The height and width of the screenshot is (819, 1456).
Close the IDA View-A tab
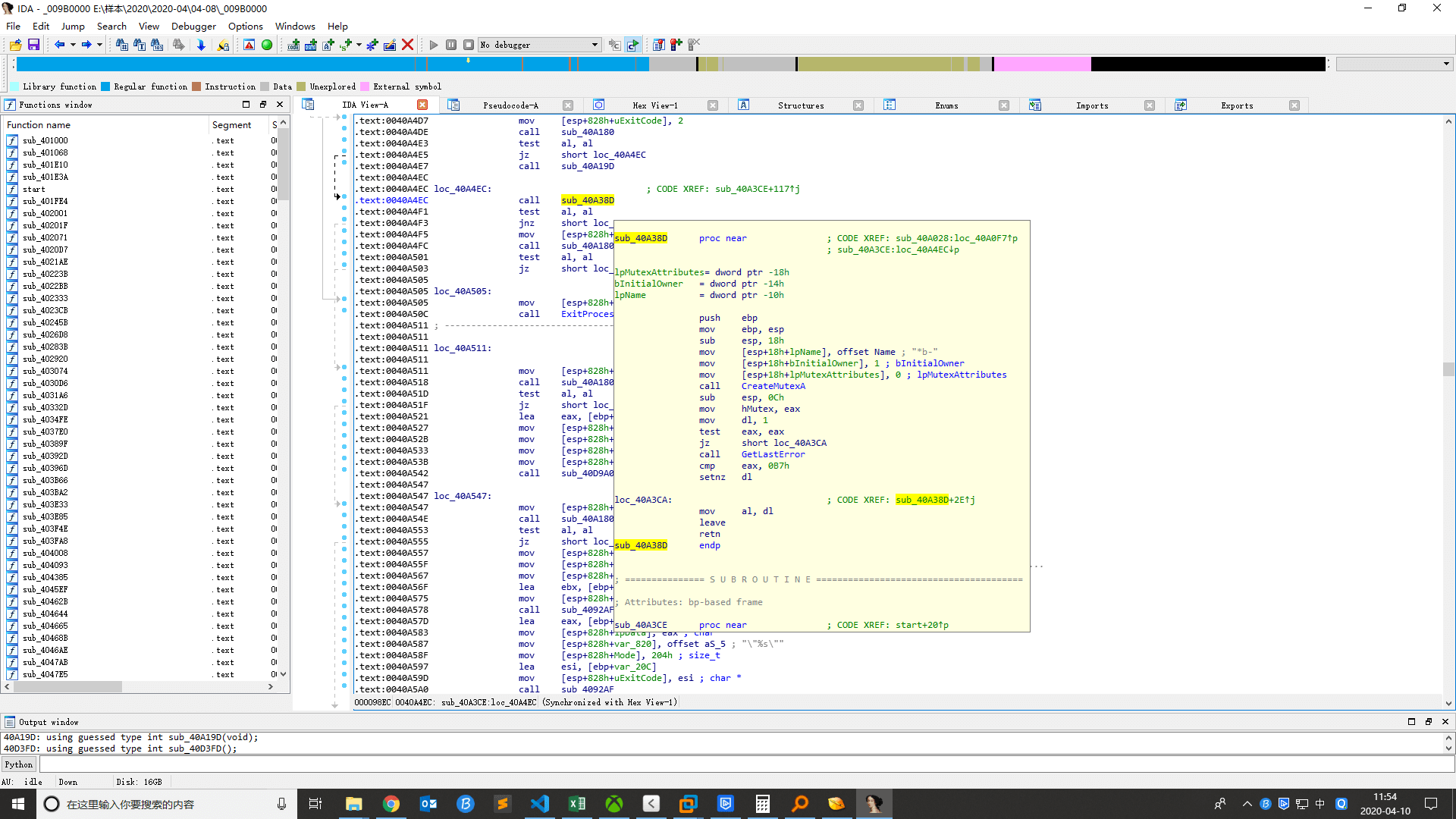pyautogui.click(x=422, y=105)
